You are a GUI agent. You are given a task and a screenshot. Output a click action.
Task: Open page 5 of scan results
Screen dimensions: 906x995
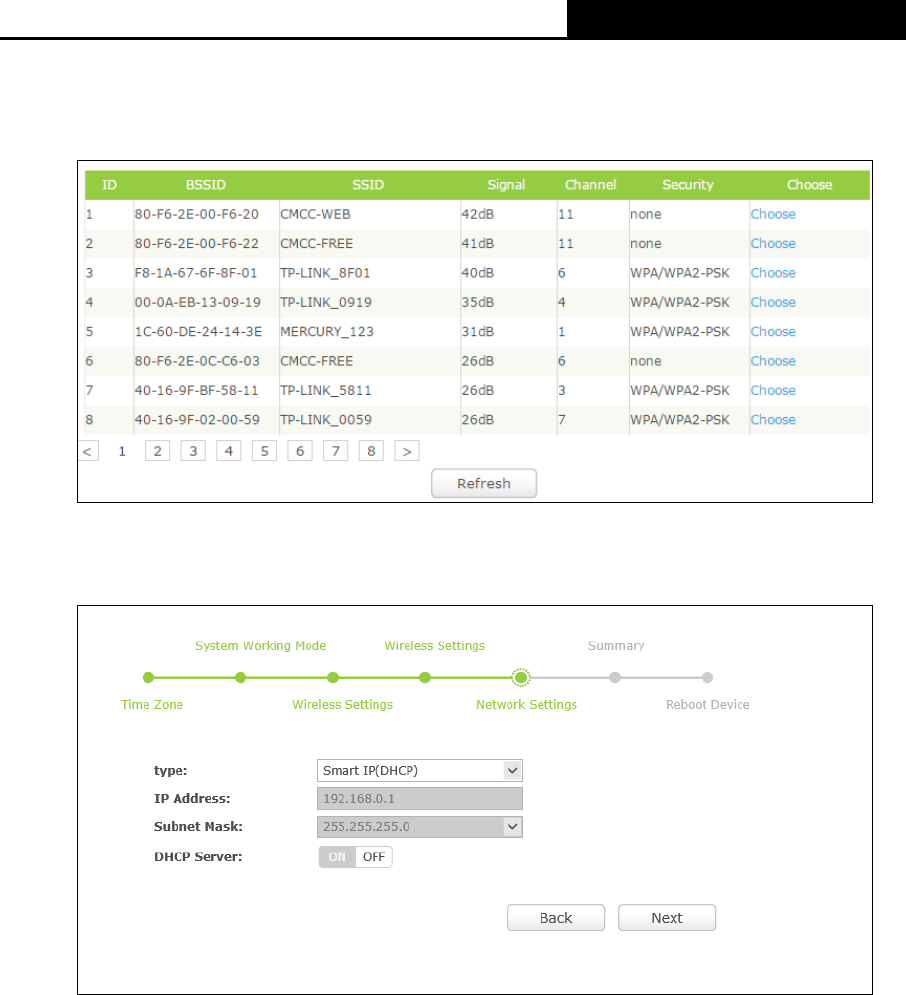coord(264,451)
